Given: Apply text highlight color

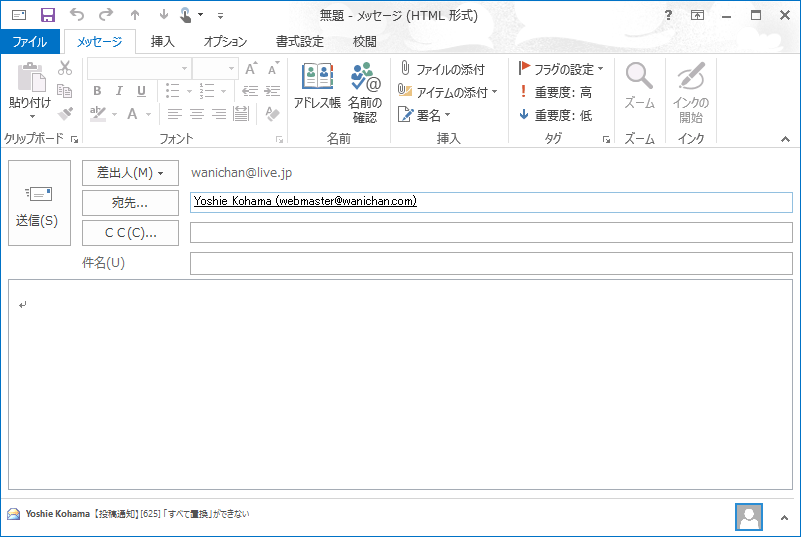Looking at the screenshot, I should (x=98, y=113).
